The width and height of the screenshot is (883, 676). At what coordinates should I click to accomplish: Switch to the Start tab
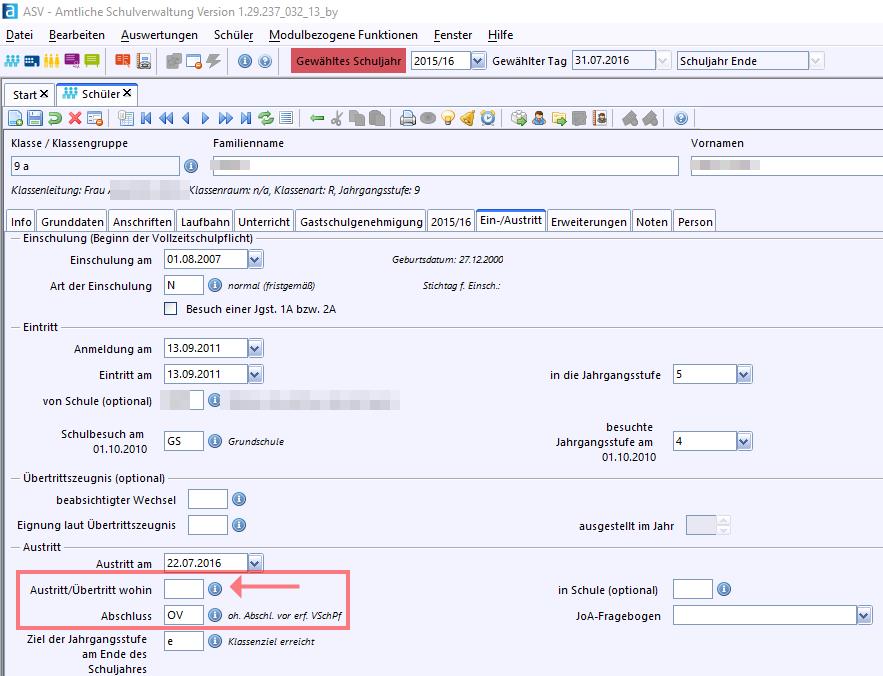tap(25, 95)
